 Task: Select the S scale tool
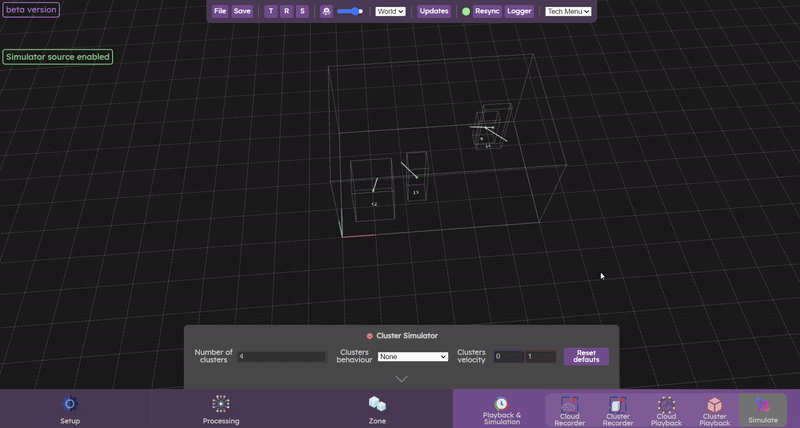coord(302,11)
